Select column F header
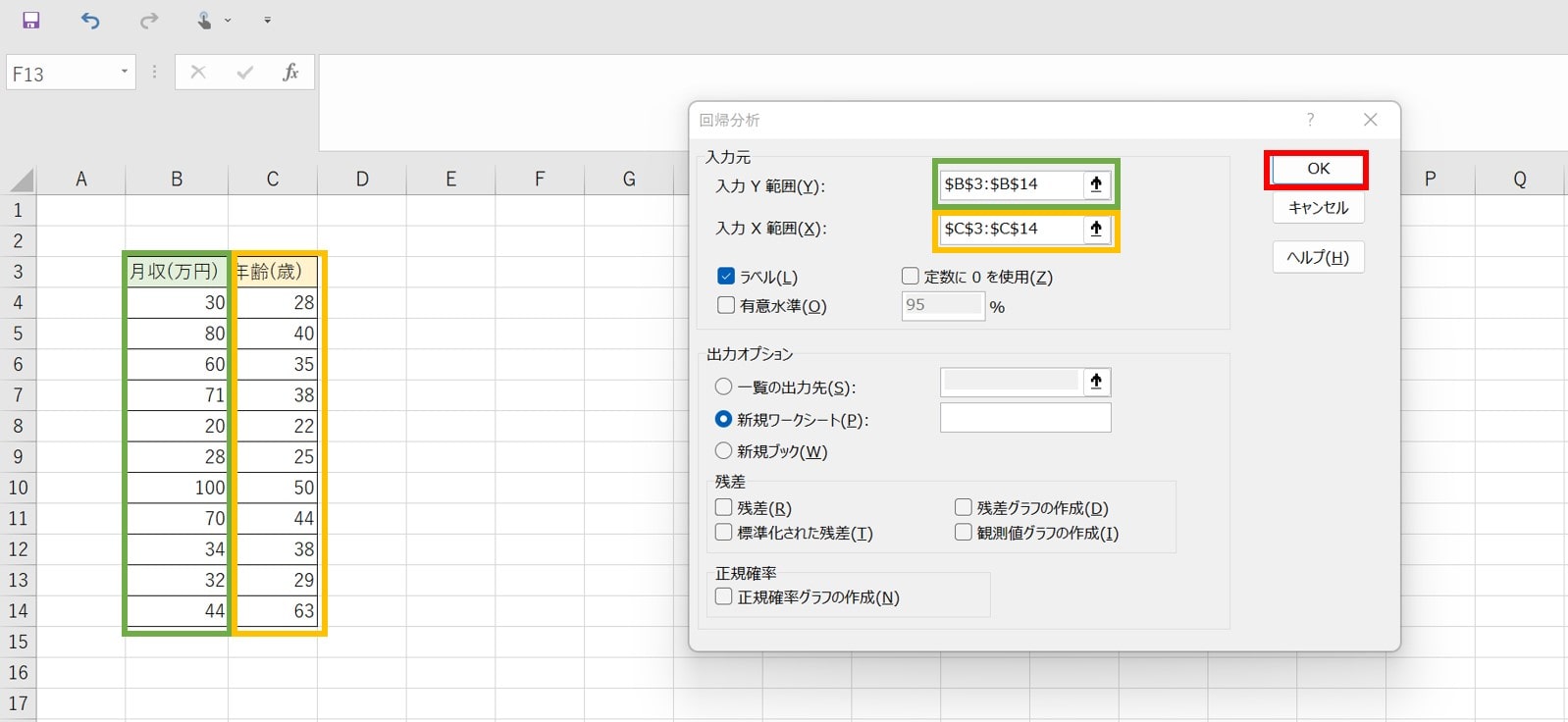This screenshot has height=722, width=1568. coord(540,180)
